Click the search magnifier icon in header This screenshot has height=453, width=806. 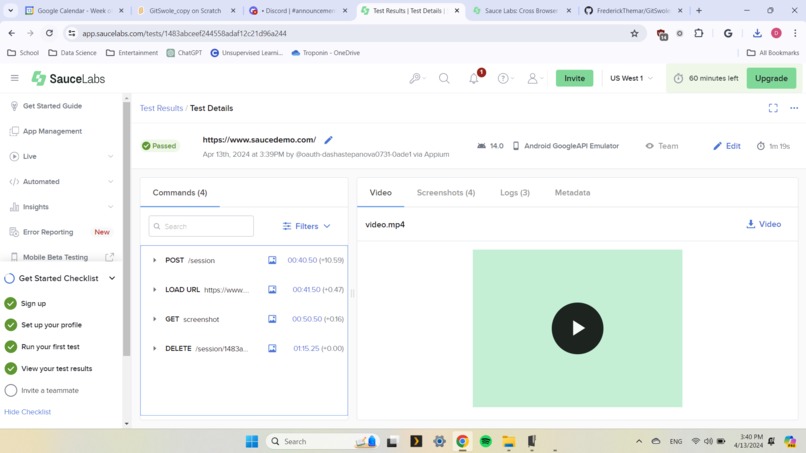(x=444, y=78)
